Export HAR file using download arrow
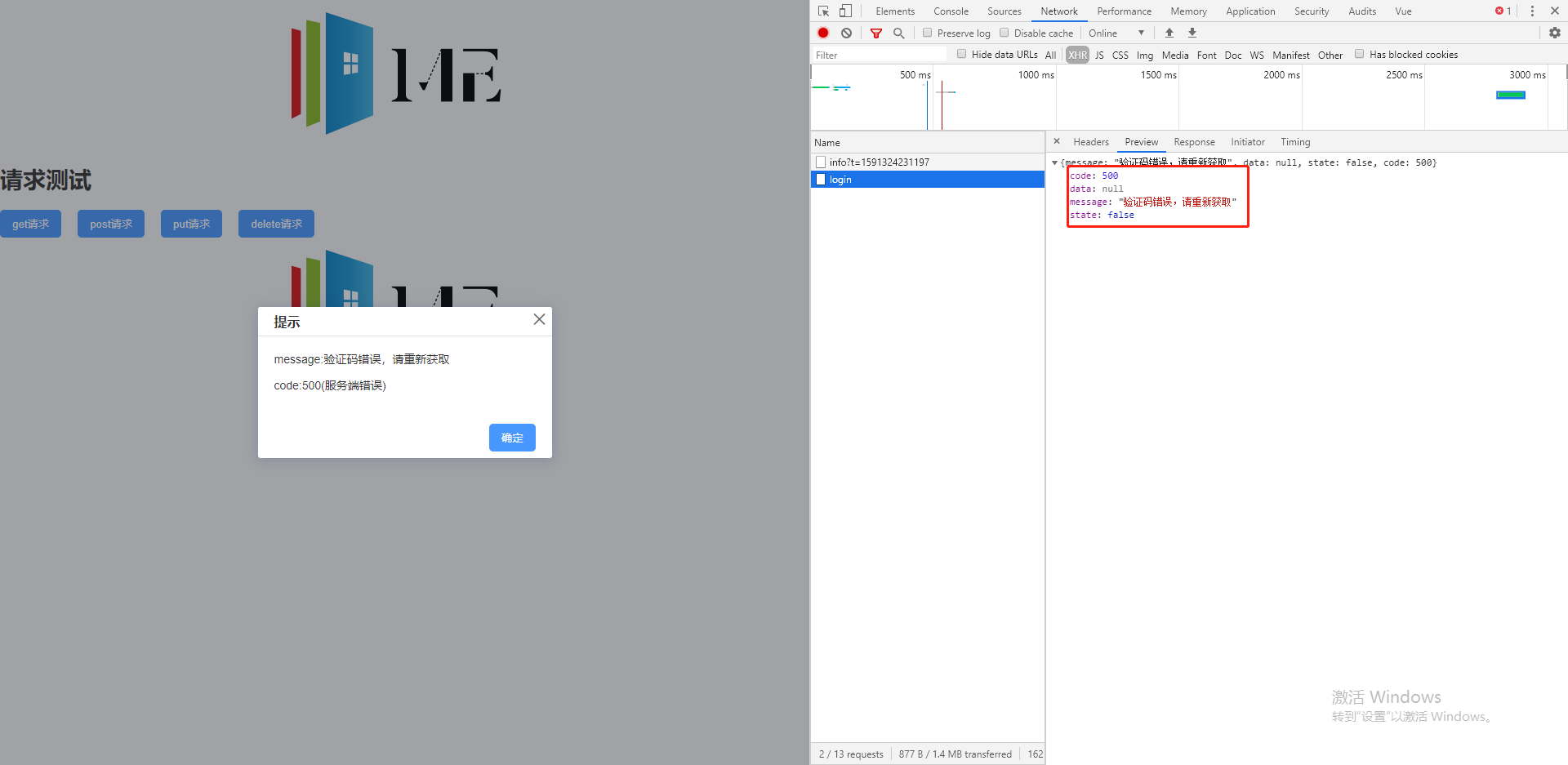 1192,33
